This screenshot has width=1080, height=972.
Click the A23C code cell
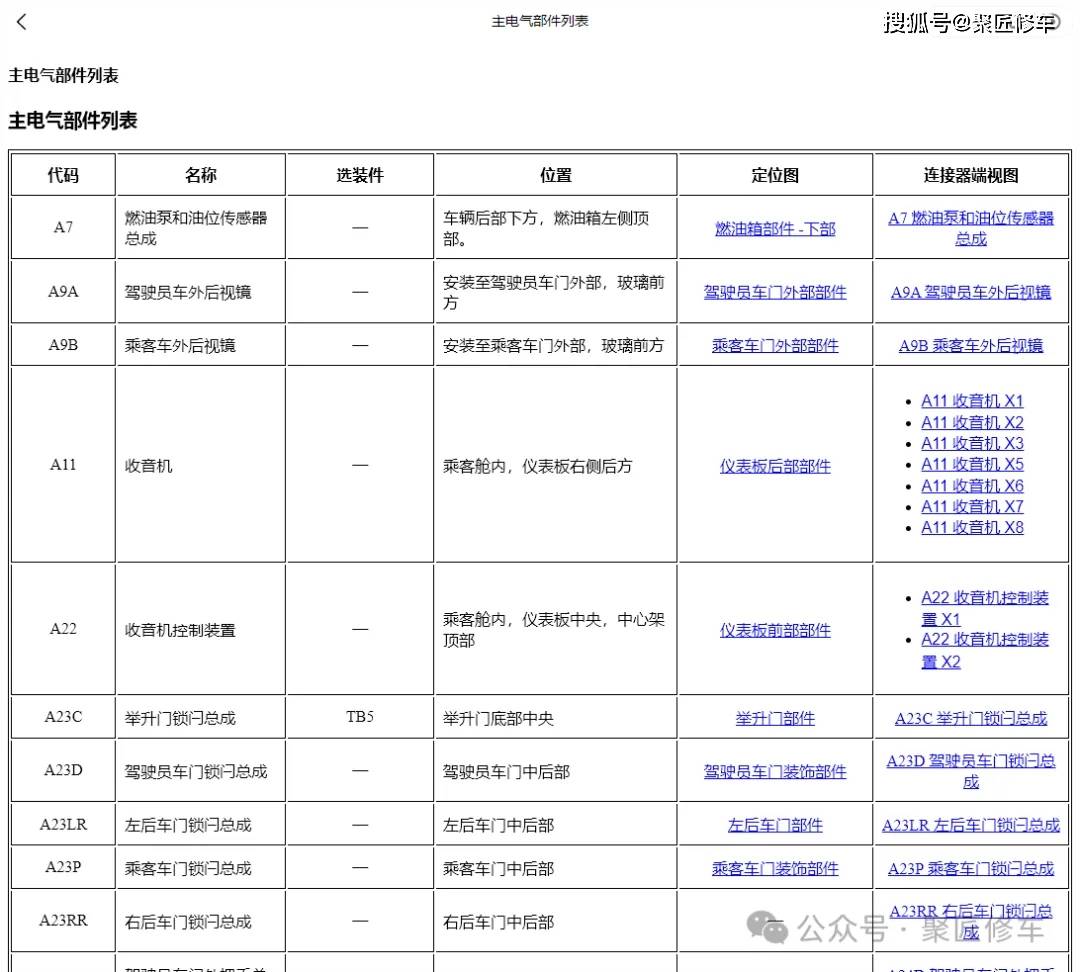[63, 717]
